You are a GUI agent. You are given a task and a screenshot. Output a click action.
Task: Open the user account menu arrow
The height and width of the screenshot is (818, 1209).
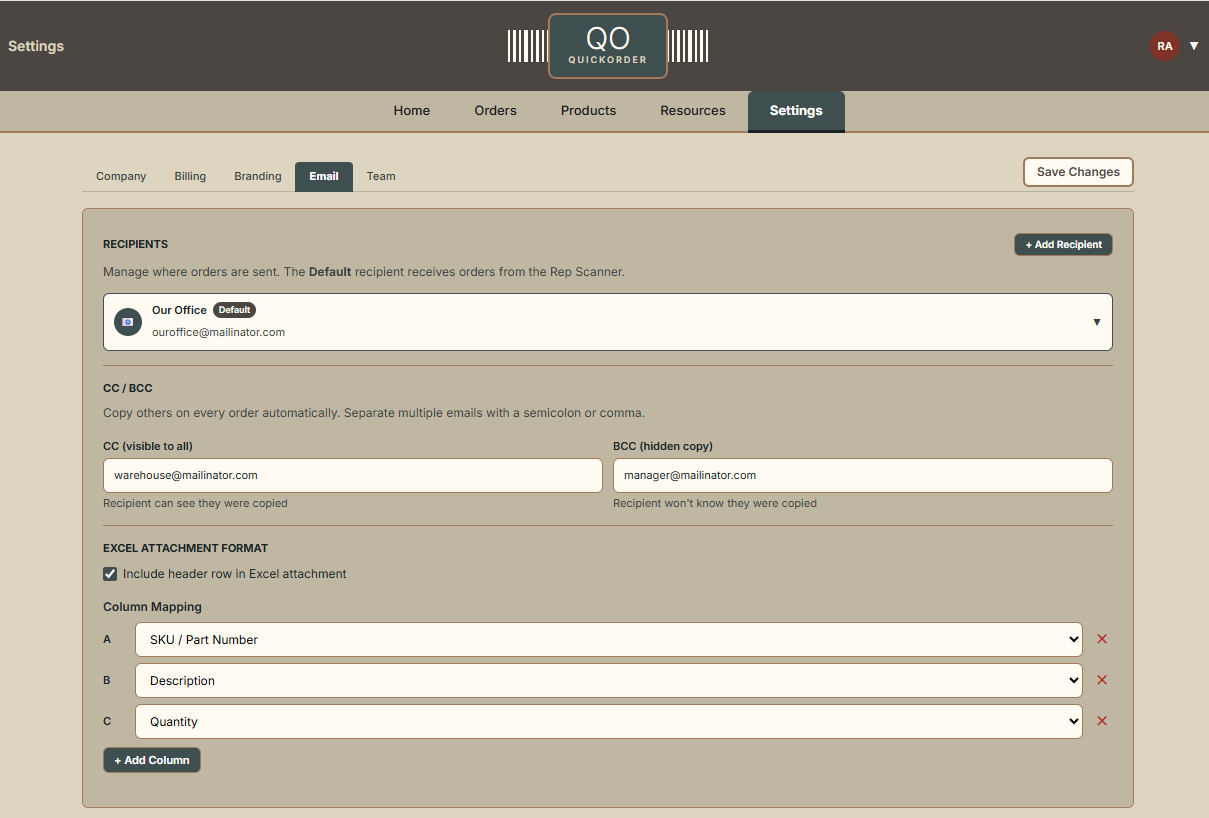(x=1194, y=46)
